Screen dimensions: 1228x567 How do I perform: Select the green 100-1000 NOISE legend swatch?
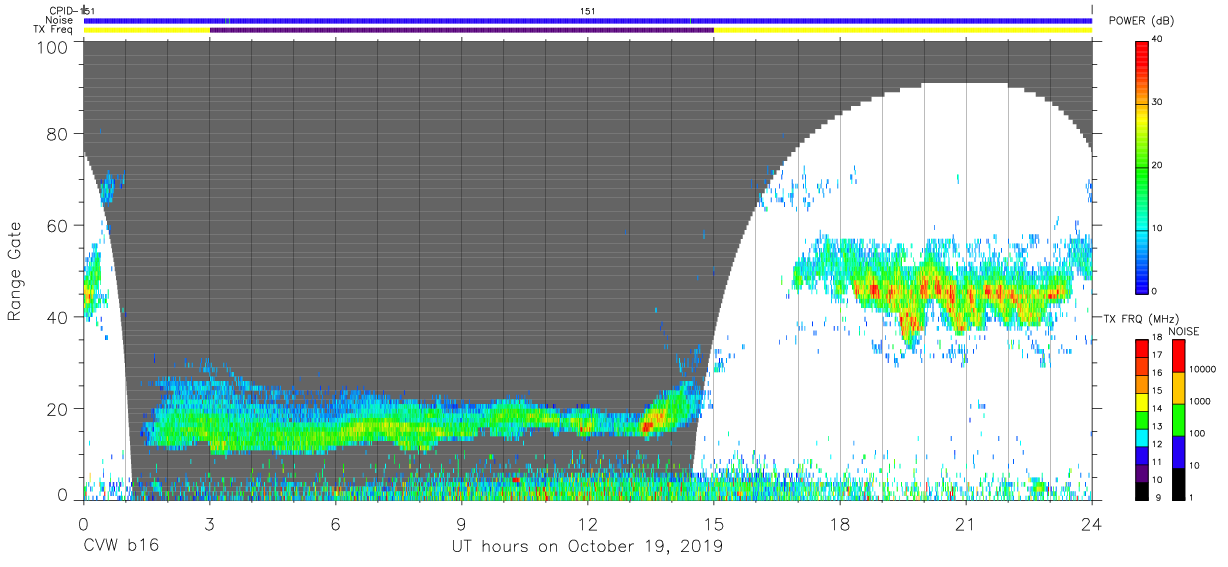pyautogui.click(x=1178, y=420)
